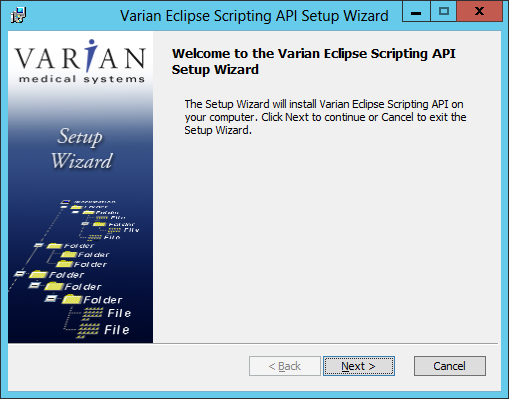
Task: Close the Setup Wizard window
Action: (x=479, y=12)
